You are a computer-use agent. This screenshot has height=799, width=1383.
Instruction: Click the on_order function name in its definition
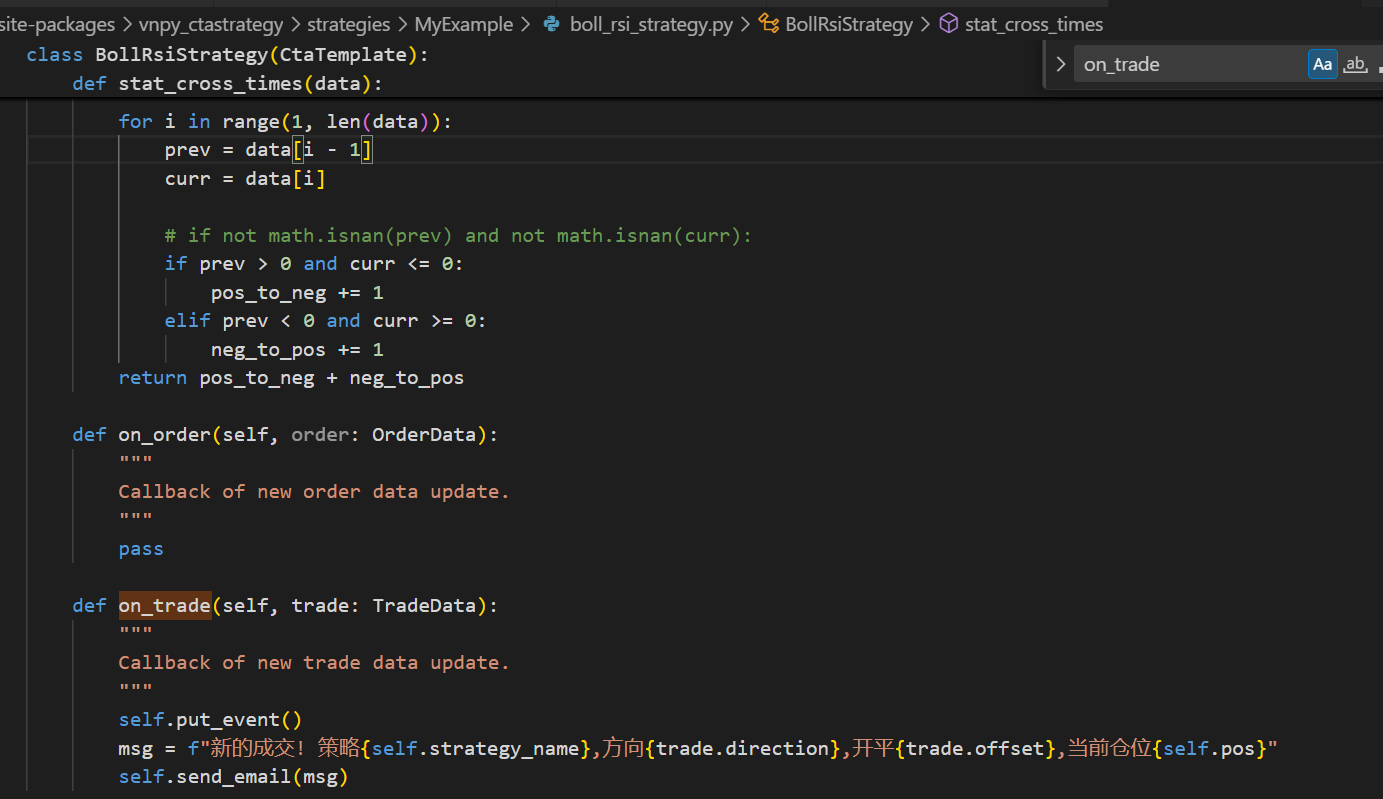click(x=164, y=435)
